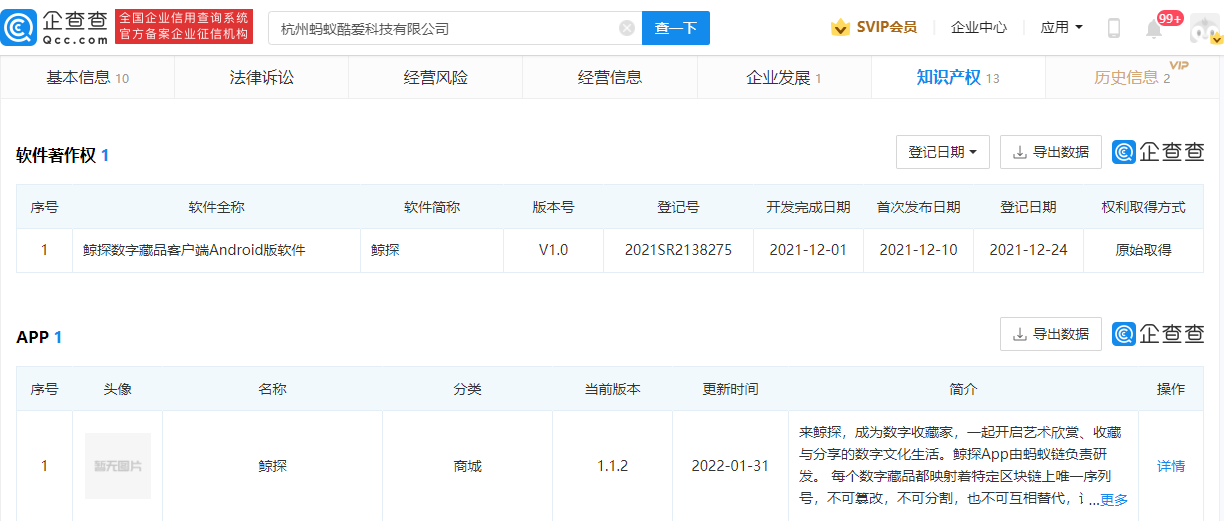
Task: Click the red 全国企业信用查询系统 banner
Action: tap(184, 27)
